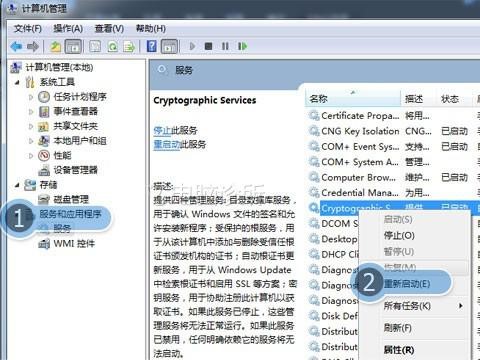Open 性能 tree item

pyautogui.click(x=62, y=155)
